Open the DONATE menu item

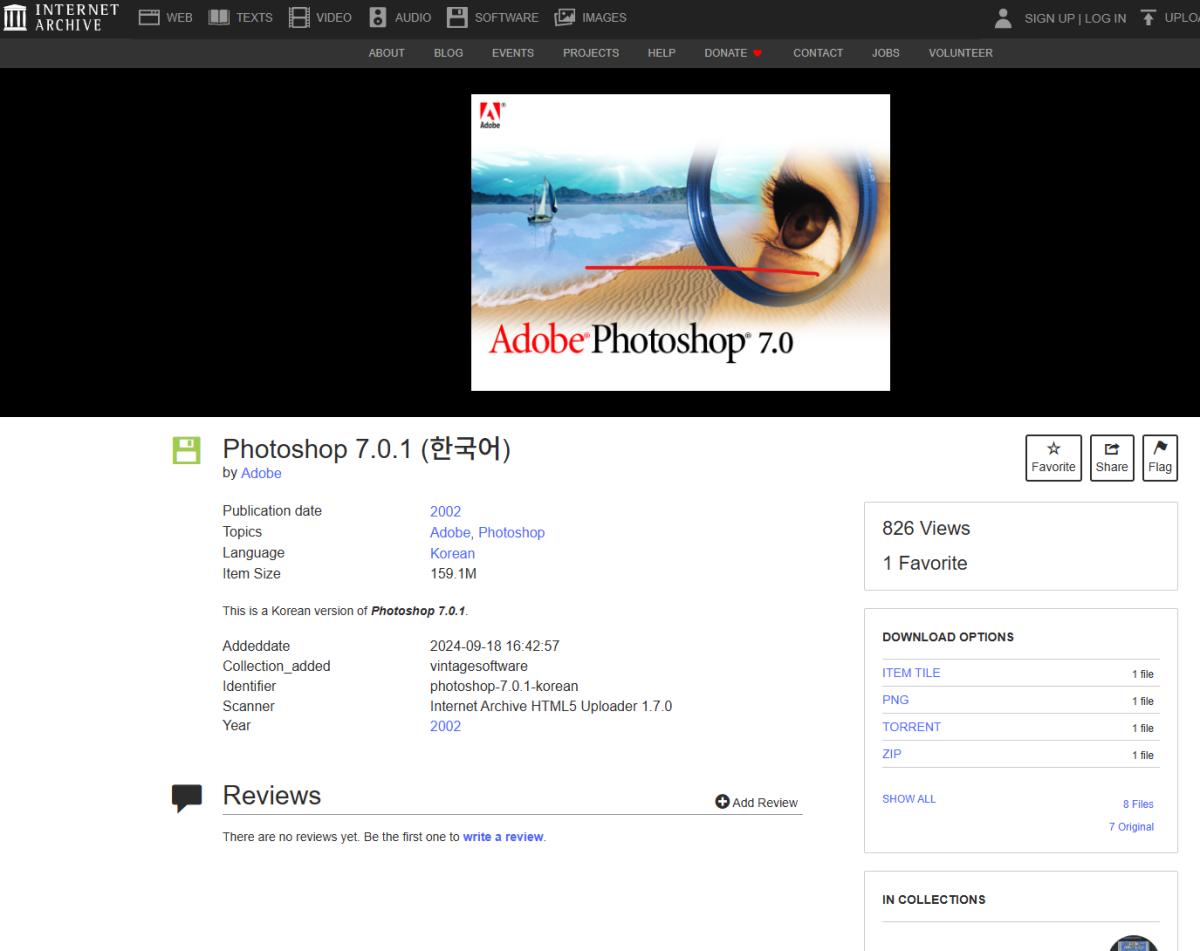pos(733,53)
